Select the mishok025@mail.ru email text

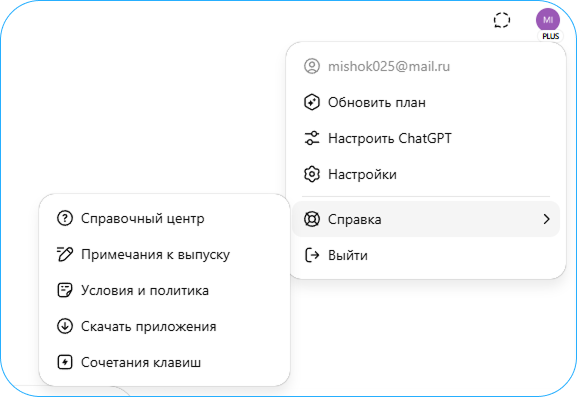(389, 67)
